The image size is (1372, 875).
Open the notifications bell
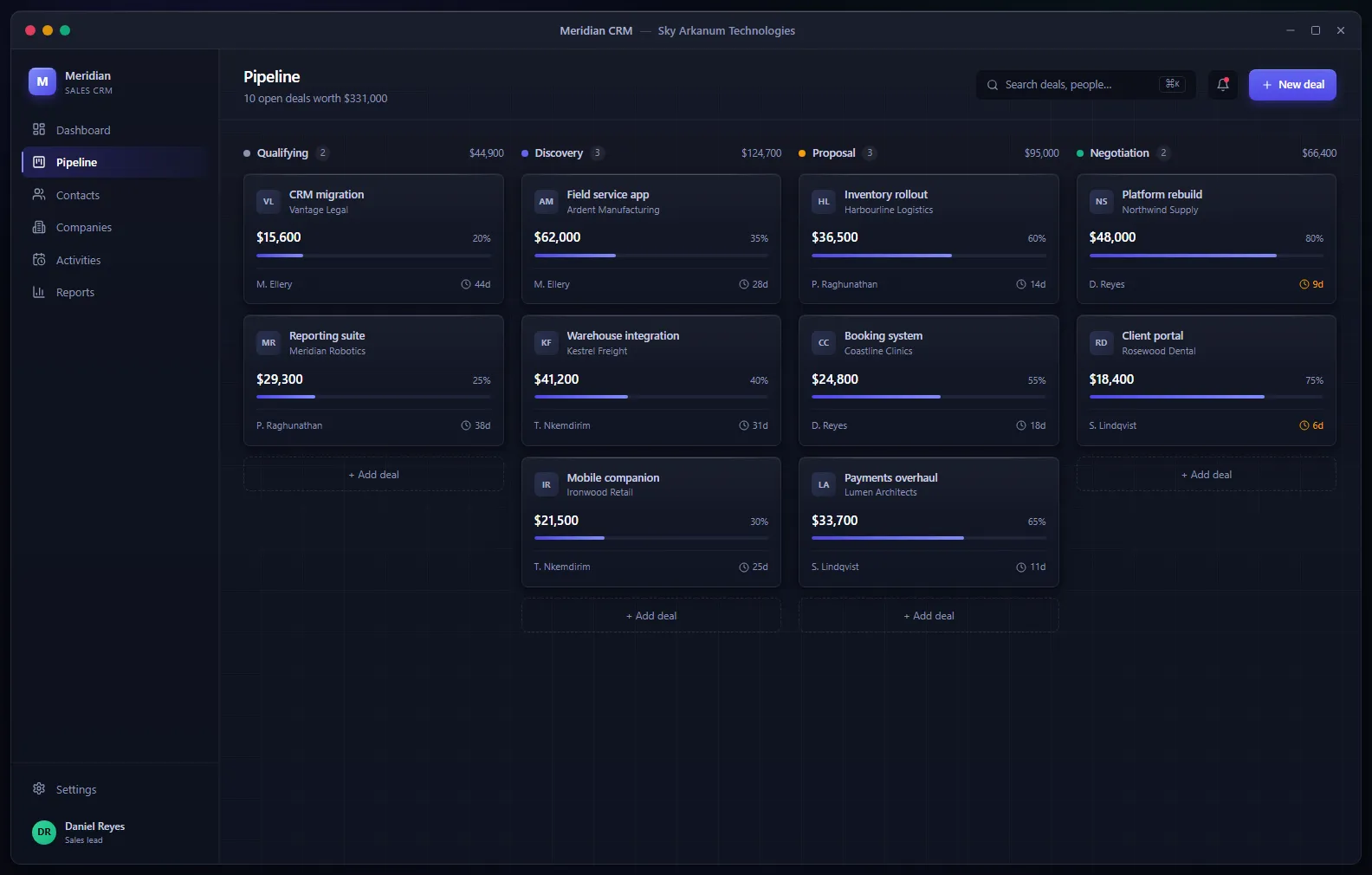coord(1223,84)
